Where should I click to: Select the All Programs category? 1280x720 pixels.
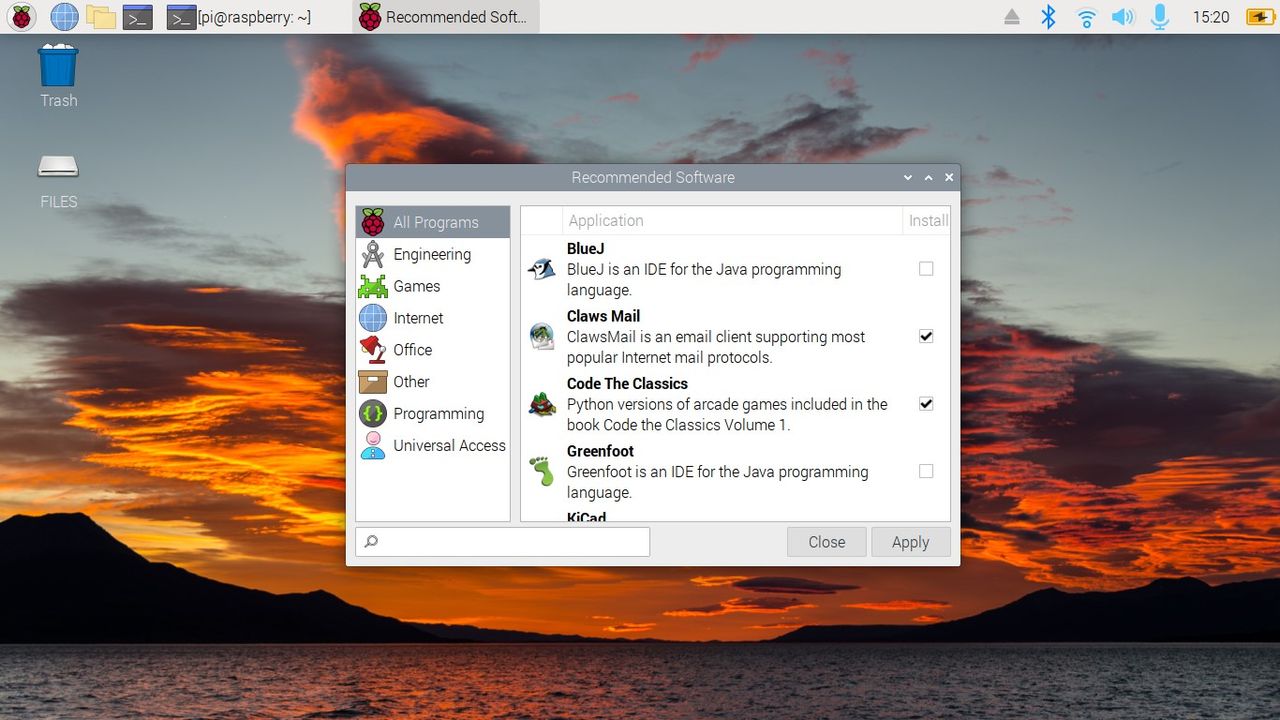point(433,222)
